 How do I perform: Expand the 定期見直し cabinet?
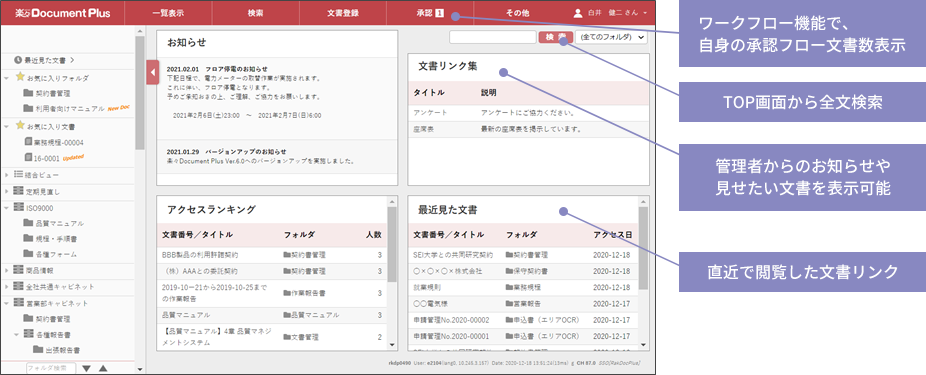tap(6, 191)
